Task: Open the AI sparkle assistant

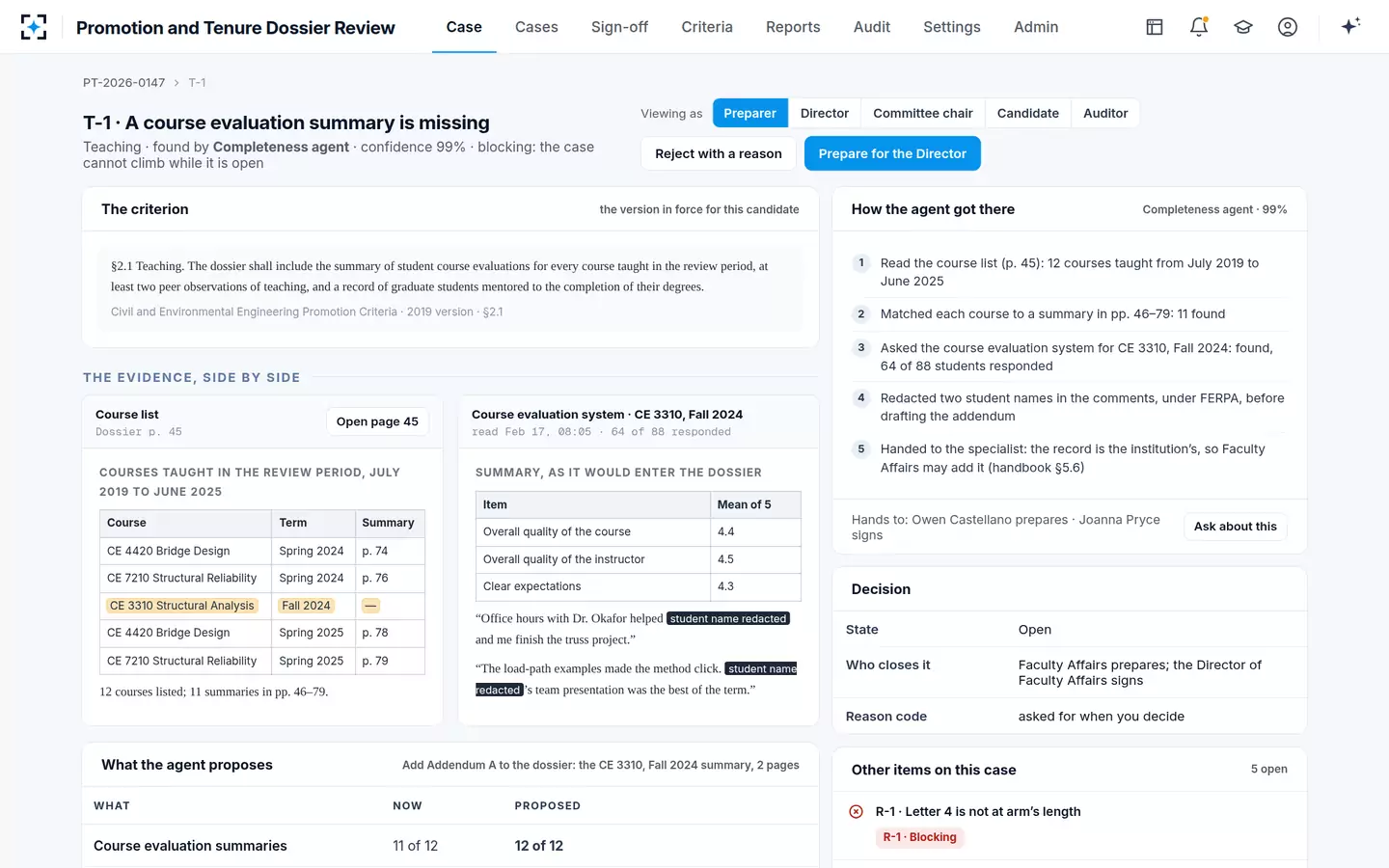Action: click(x=1350, y=26)
